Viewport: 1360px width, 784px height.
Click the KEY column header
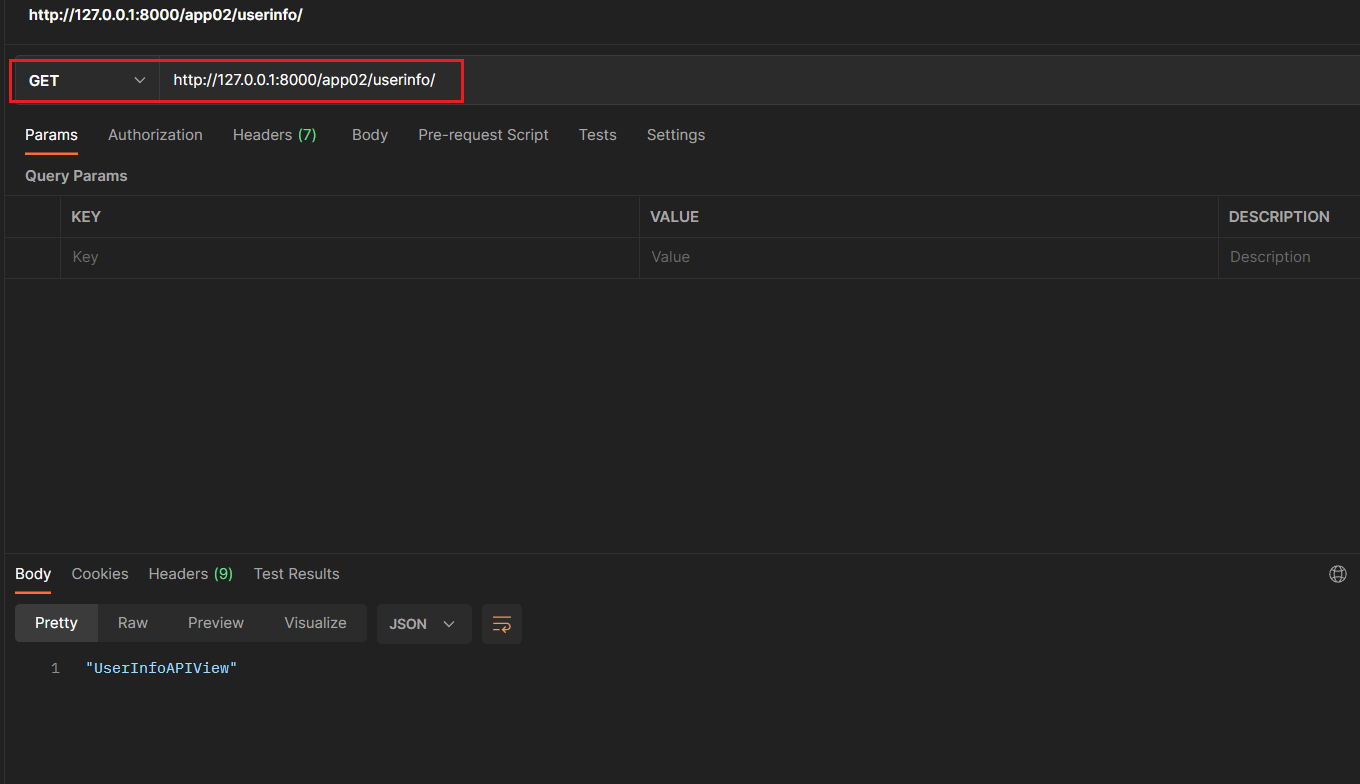pos(86,217)
